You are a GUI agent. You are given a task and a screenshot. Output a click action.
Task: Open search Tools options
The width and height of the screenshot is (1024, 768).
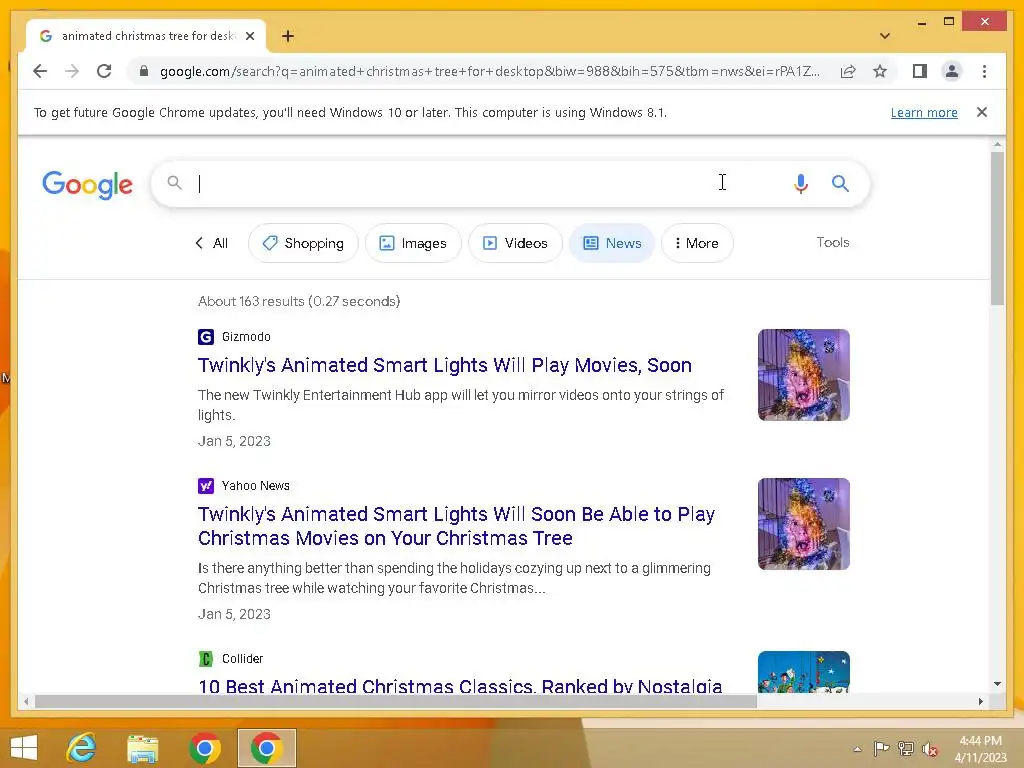833,242
